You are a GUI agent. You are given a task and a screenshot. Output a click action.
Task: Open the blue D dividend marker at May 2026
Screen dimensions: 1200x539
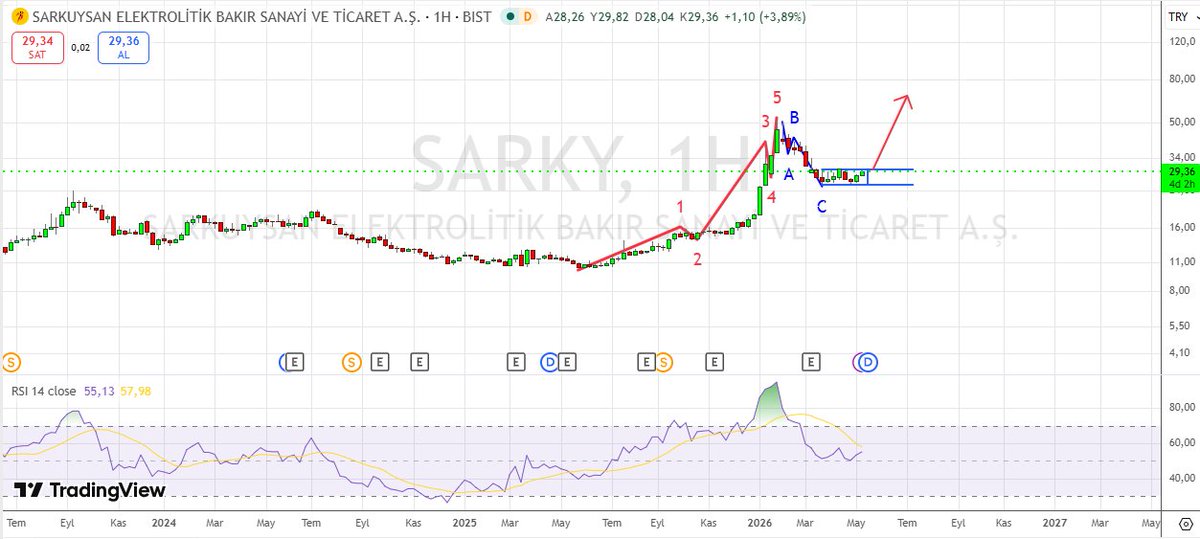(868, 361)
